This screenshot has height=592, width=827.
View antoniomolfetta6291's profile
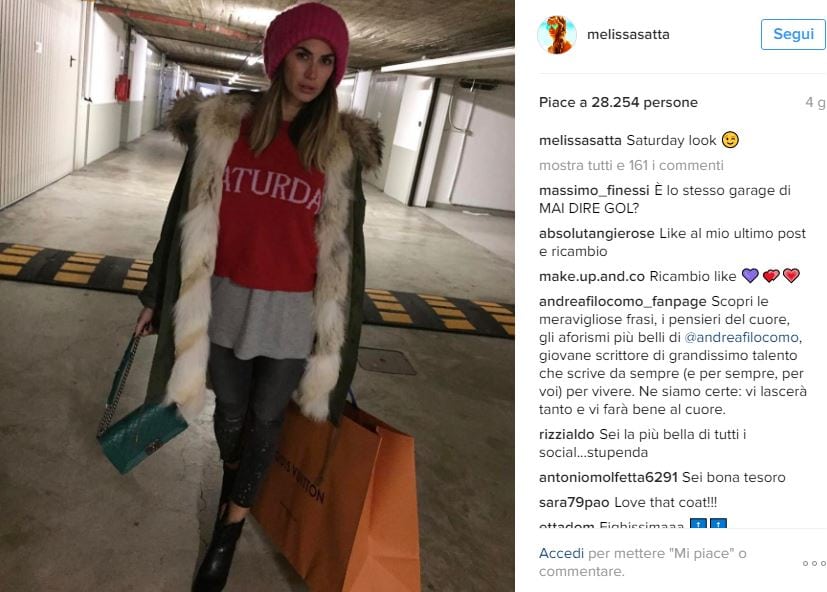(x=608, y=477)
